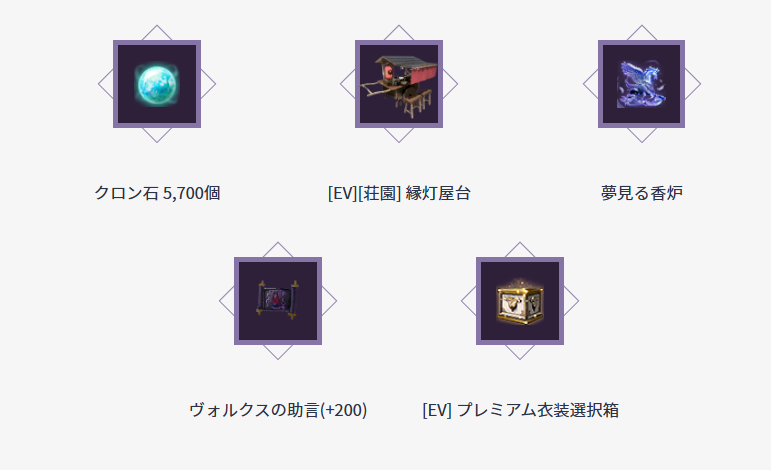Click the [EV] tag before [荘園]
Viewport: 771px width, 470px height.
[343, 193]
